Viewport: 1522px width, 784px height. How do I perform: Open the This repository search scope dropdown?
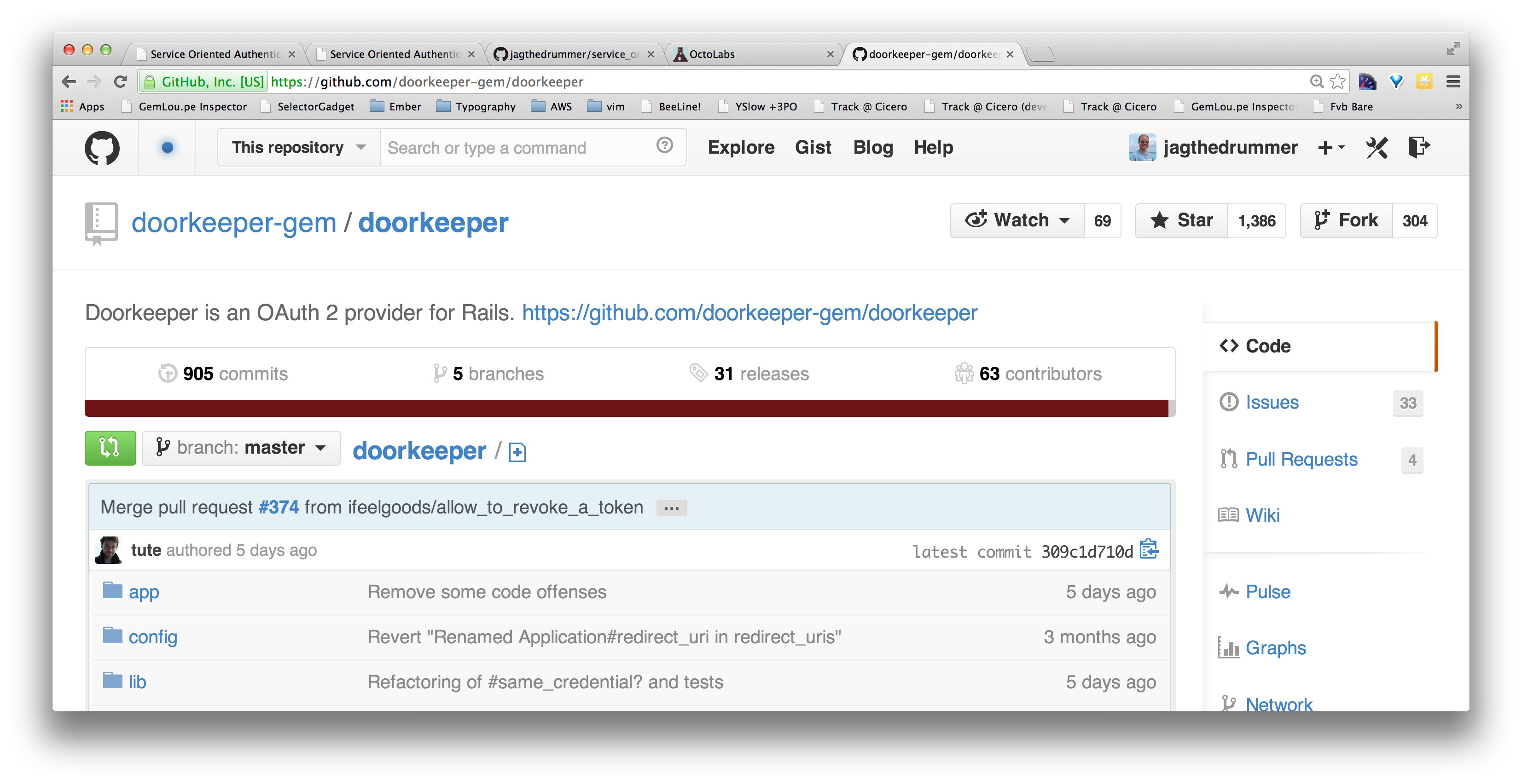pyautogui.click(x=299, y=147)
